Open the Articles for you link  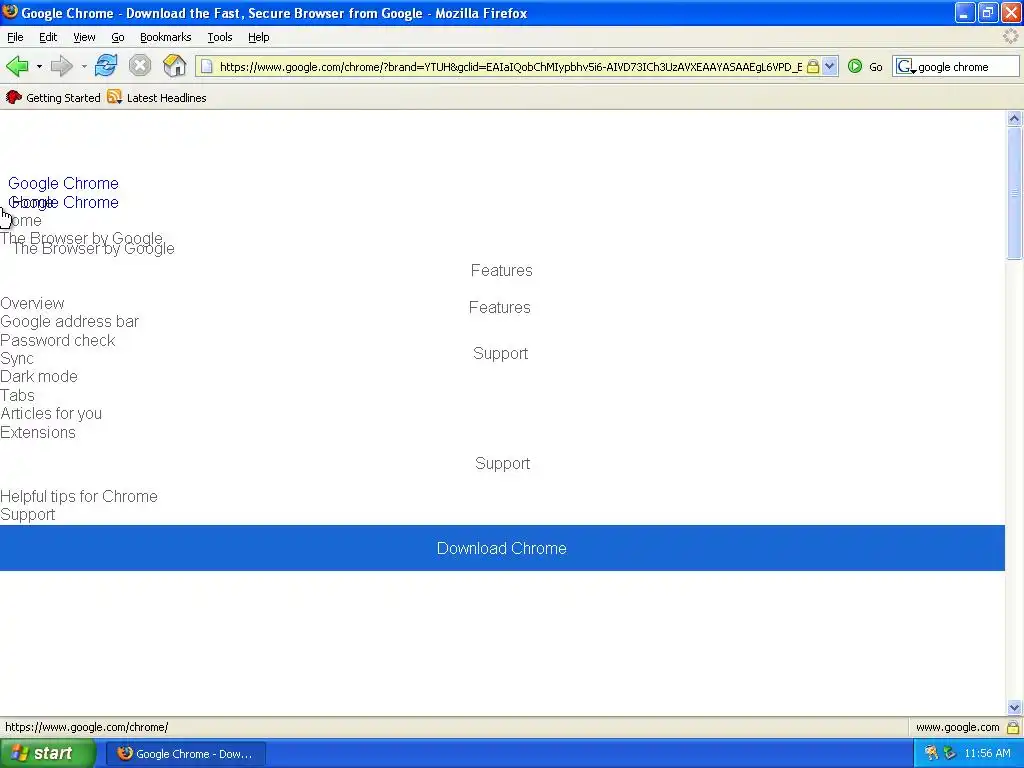click(51, 413)
